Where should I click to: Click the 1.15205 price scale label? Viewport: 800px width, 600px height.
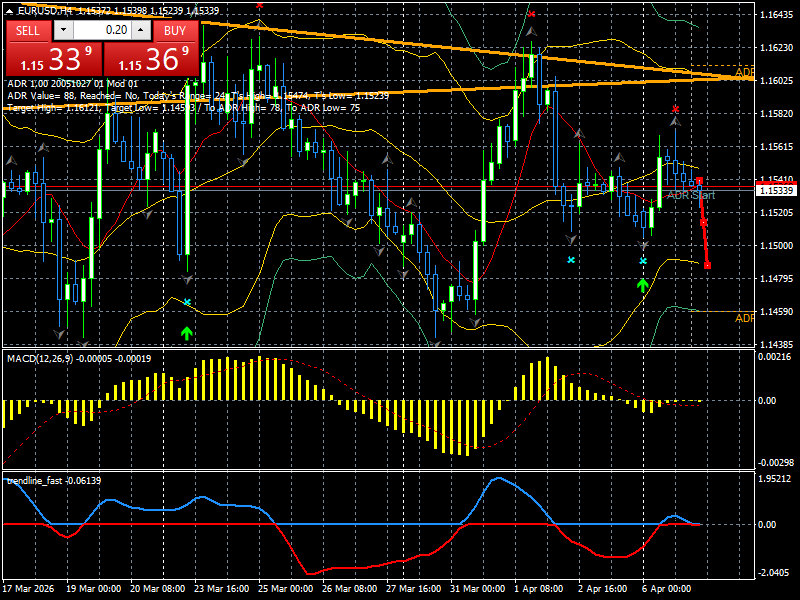click(777, 212)
